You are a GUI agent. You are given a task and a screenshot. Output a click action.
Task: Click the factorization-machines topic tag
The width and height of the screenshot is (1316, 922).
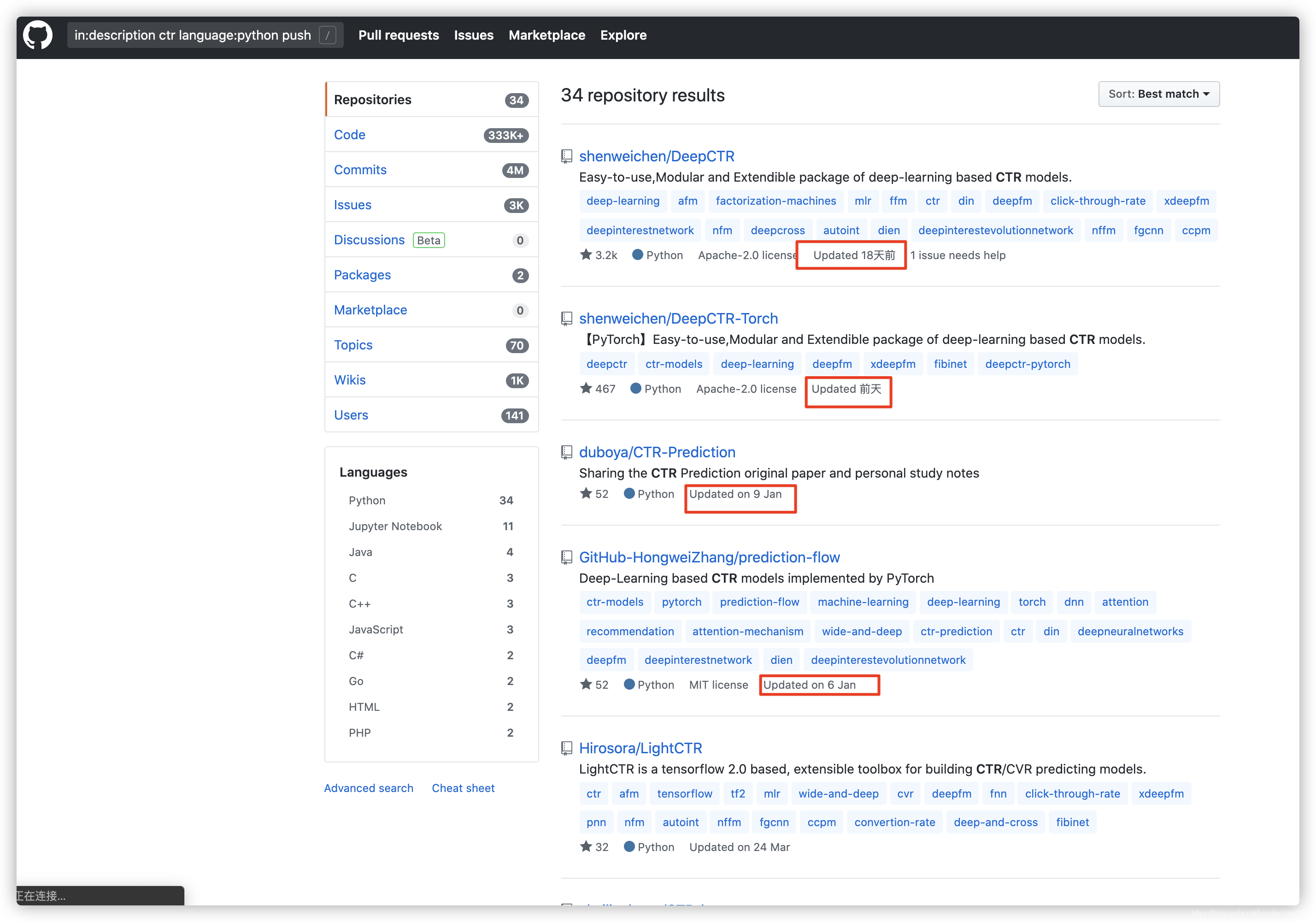pos(775,201)
